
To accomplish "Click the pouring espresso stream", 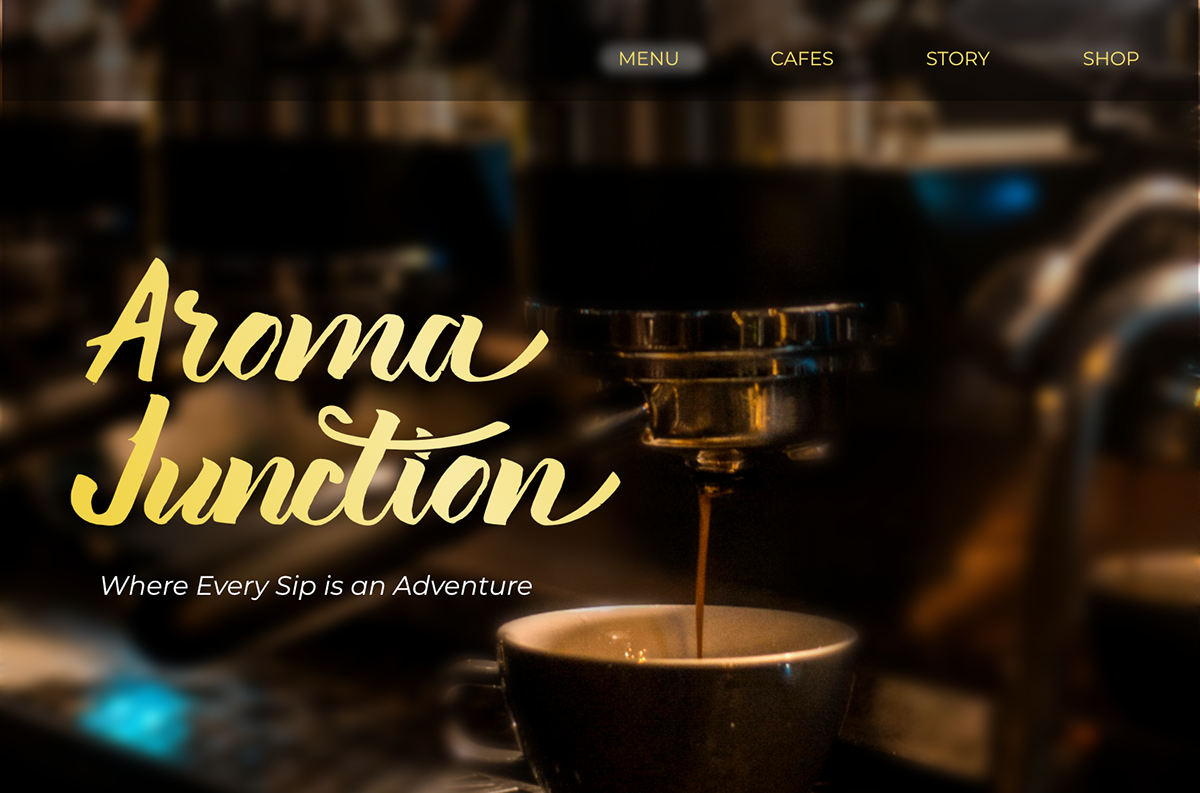I will [703, 570].
